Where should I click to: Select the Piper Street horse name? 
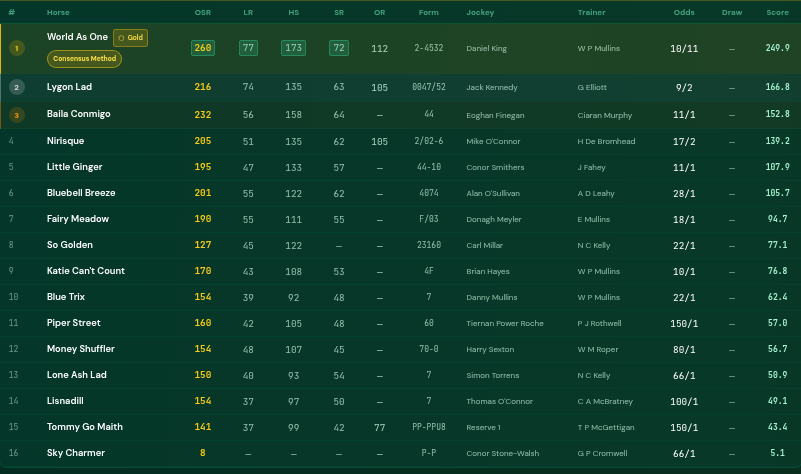point(74,323)
